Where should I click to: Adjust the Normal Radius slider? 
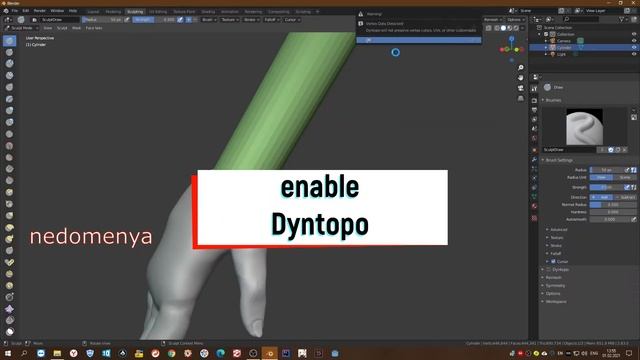coord(613,204)
